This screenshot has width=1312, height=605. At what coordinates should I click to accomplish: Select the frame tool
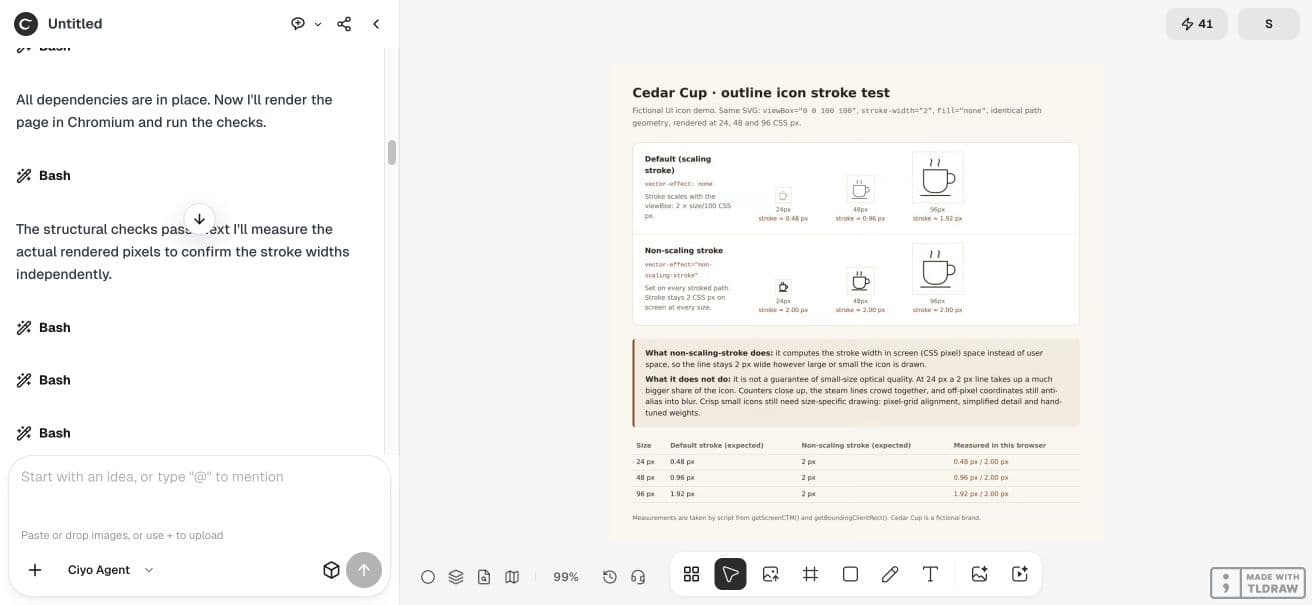point(810,574)
